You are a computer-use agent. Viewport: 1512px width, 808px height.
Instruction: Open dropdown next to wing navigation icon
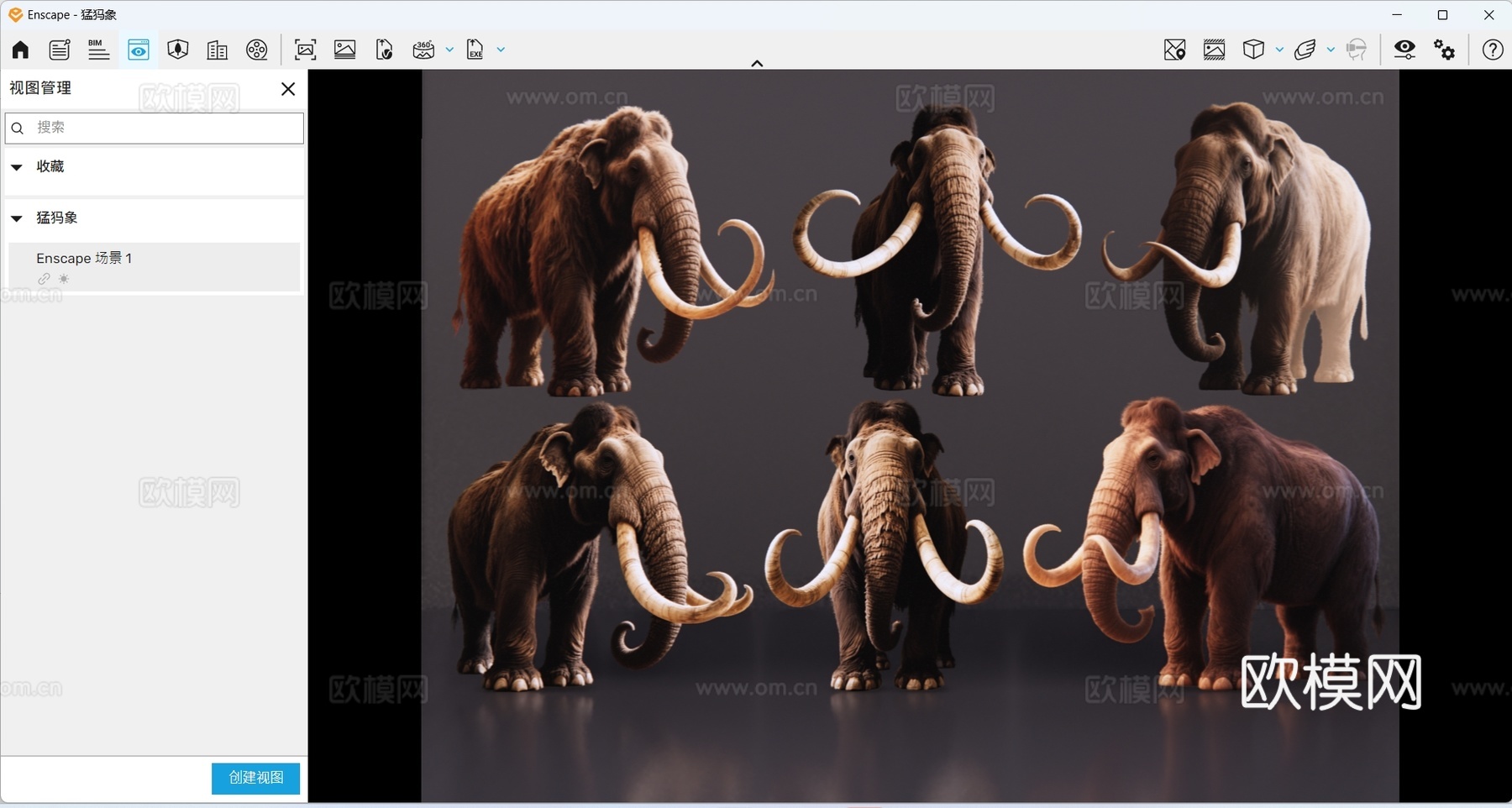tap(1331, 50)
